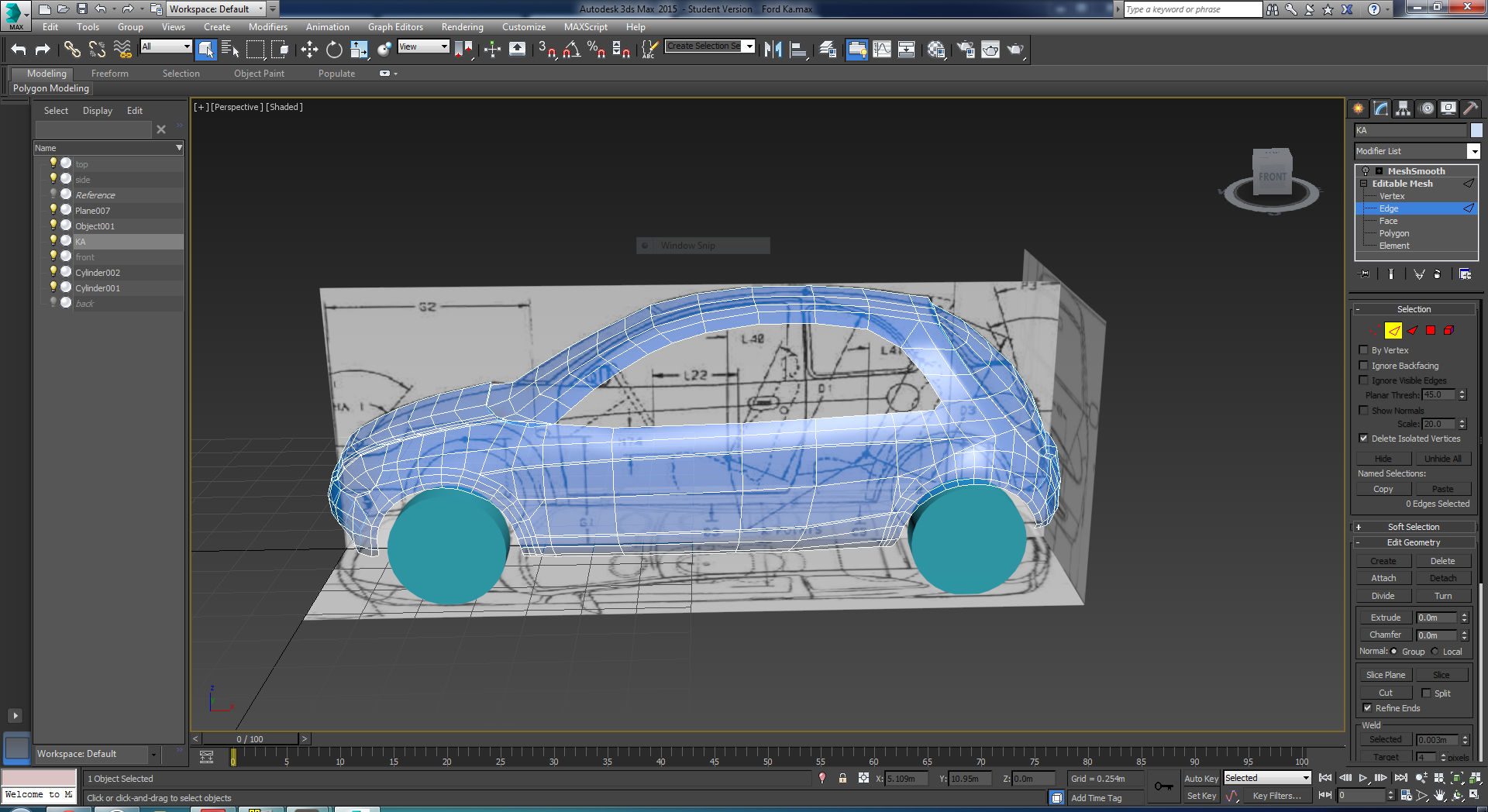Click the Align tool icon
Image resolution: width=1488 pixels, height=812 pixels.
(x=798, y=50)
